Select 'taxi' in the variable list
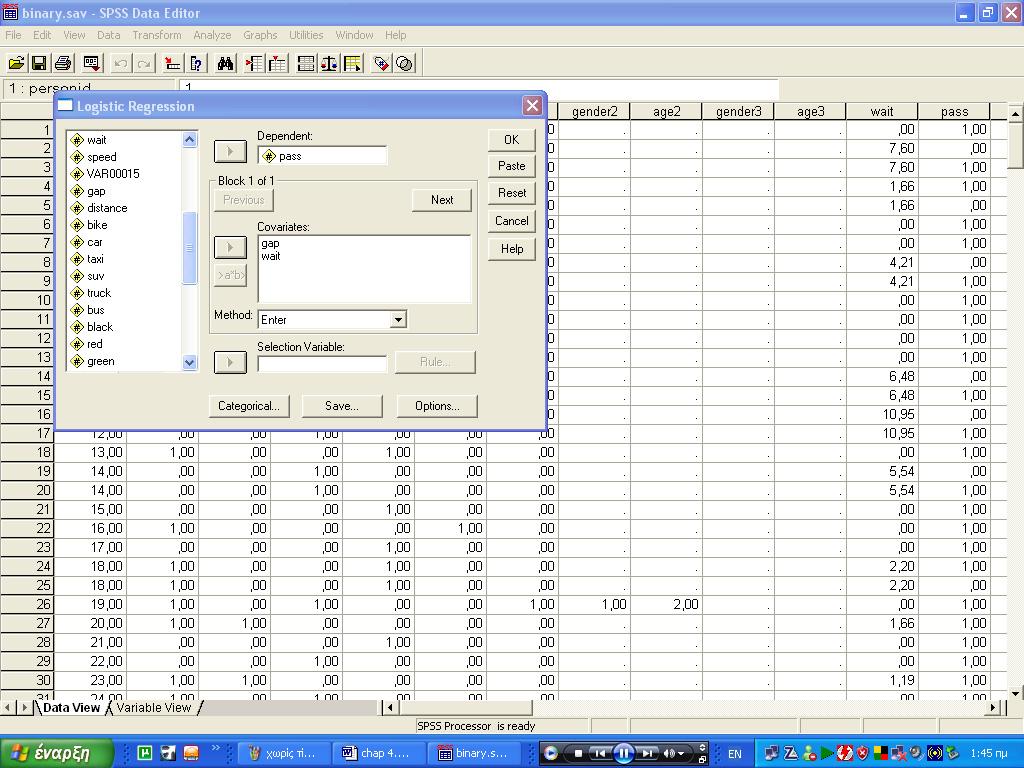 click(95, 259)
